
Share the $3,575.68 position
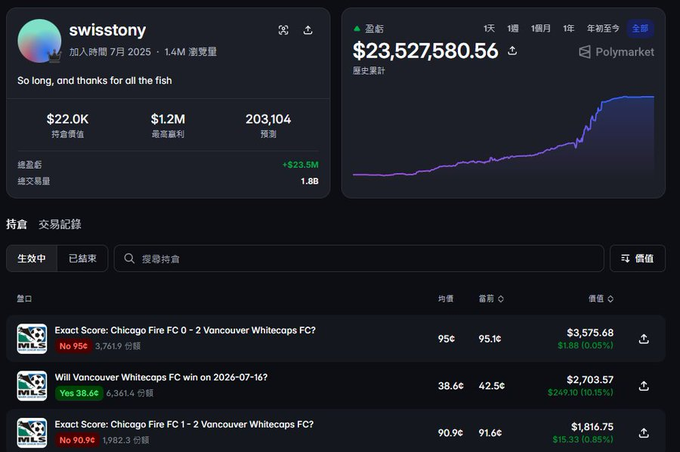pyautogui.click(x=644, y=339)
